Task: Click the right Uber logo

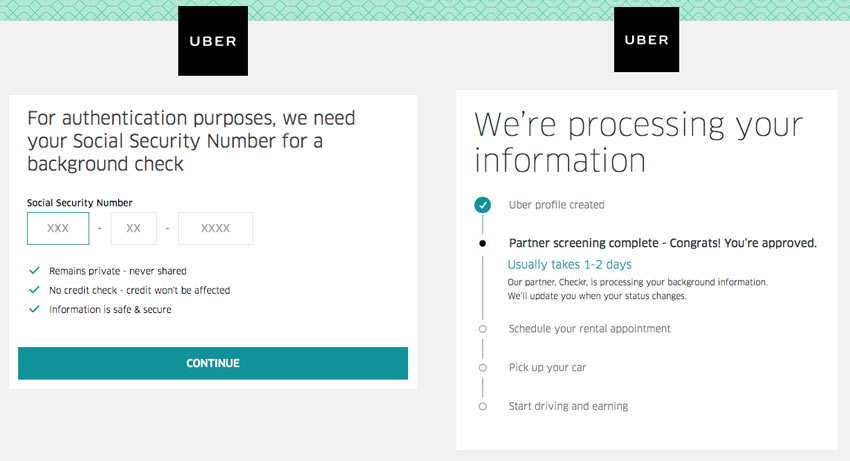Action: click(x=646, y=41)
